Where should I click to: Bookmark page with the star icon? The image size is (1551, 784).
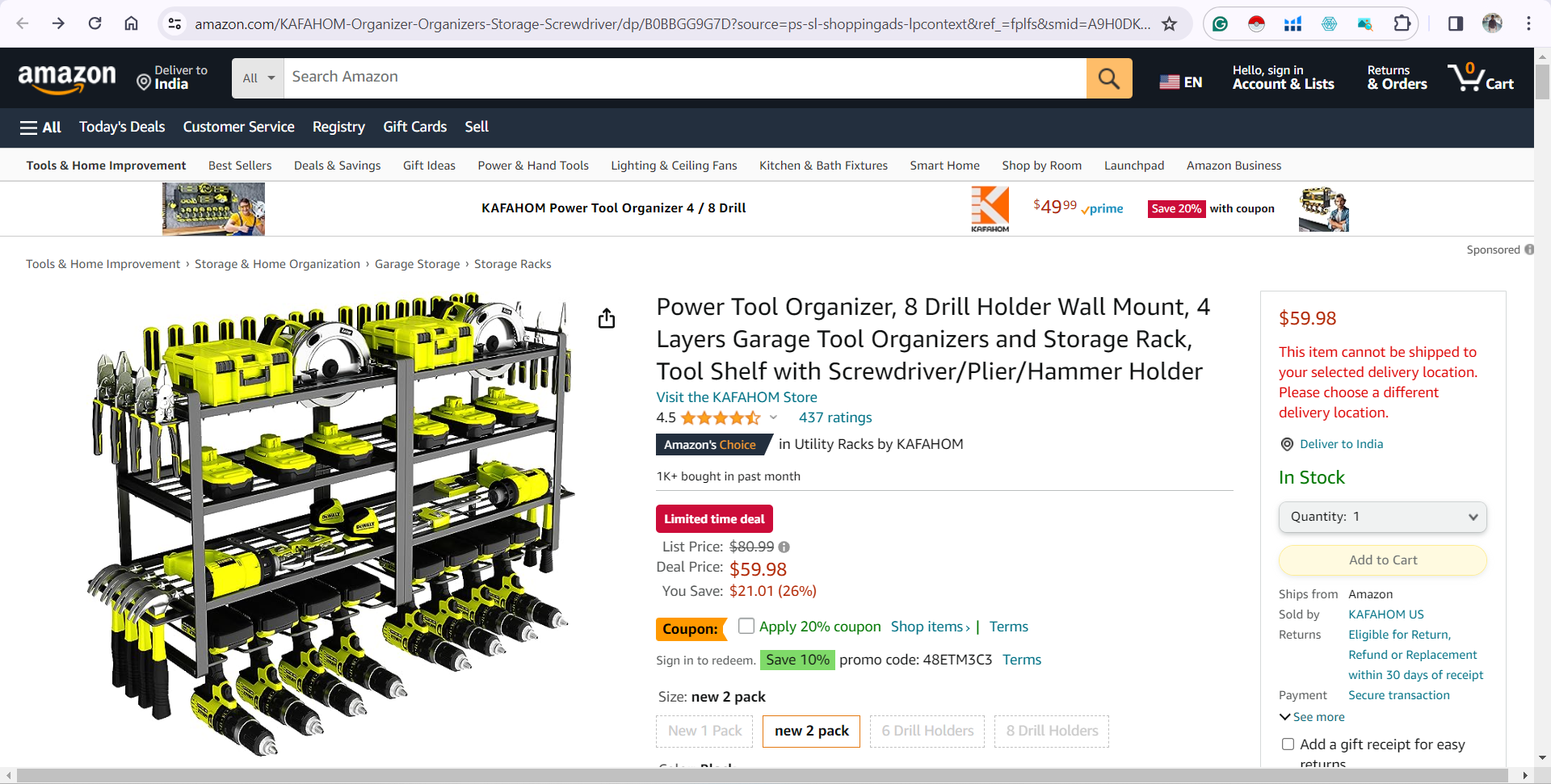click(x=1169, y=23)
